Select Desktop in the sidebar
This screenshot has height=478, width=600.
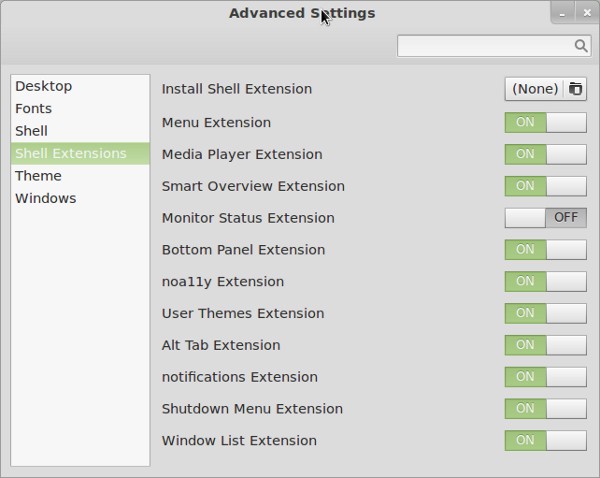coord(44,86)
